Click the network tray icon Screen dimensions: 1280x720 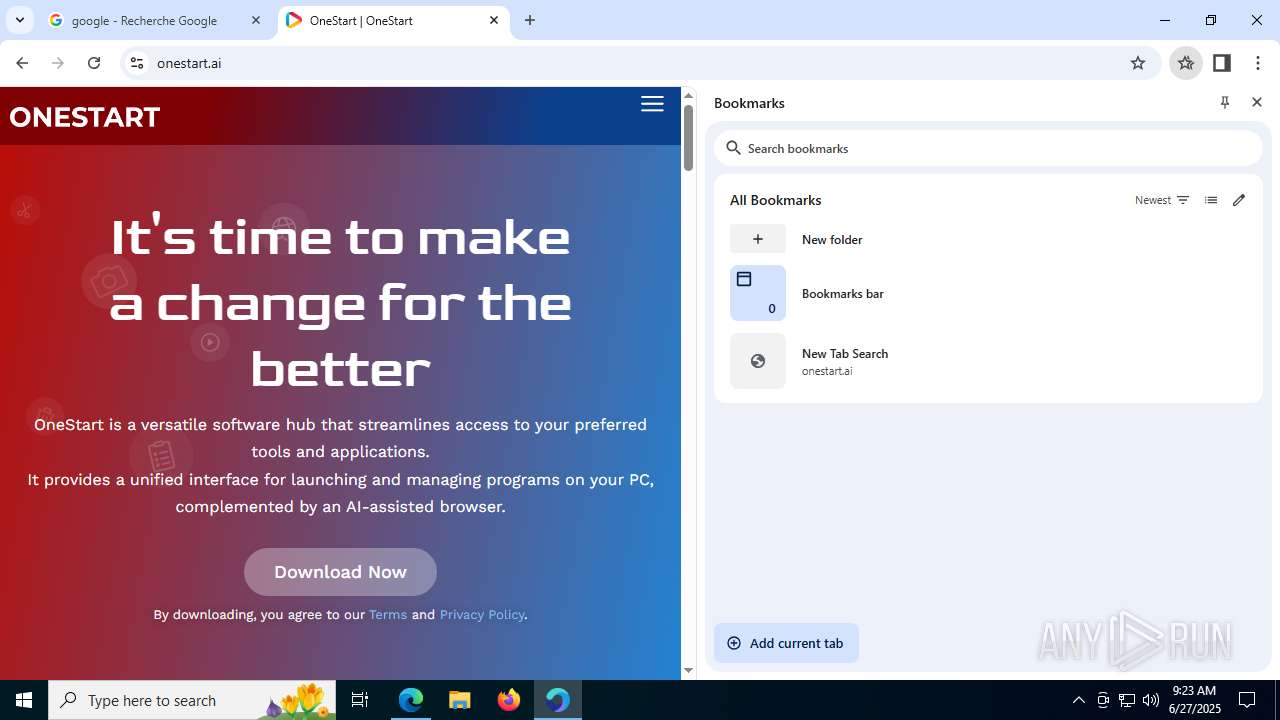1127,700
